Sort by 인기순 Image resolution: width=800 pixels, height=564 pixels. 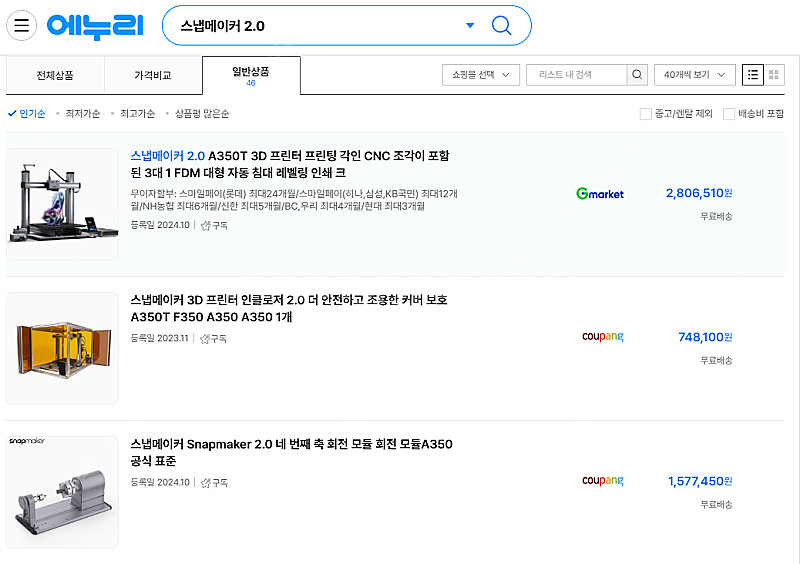point(27,113)
